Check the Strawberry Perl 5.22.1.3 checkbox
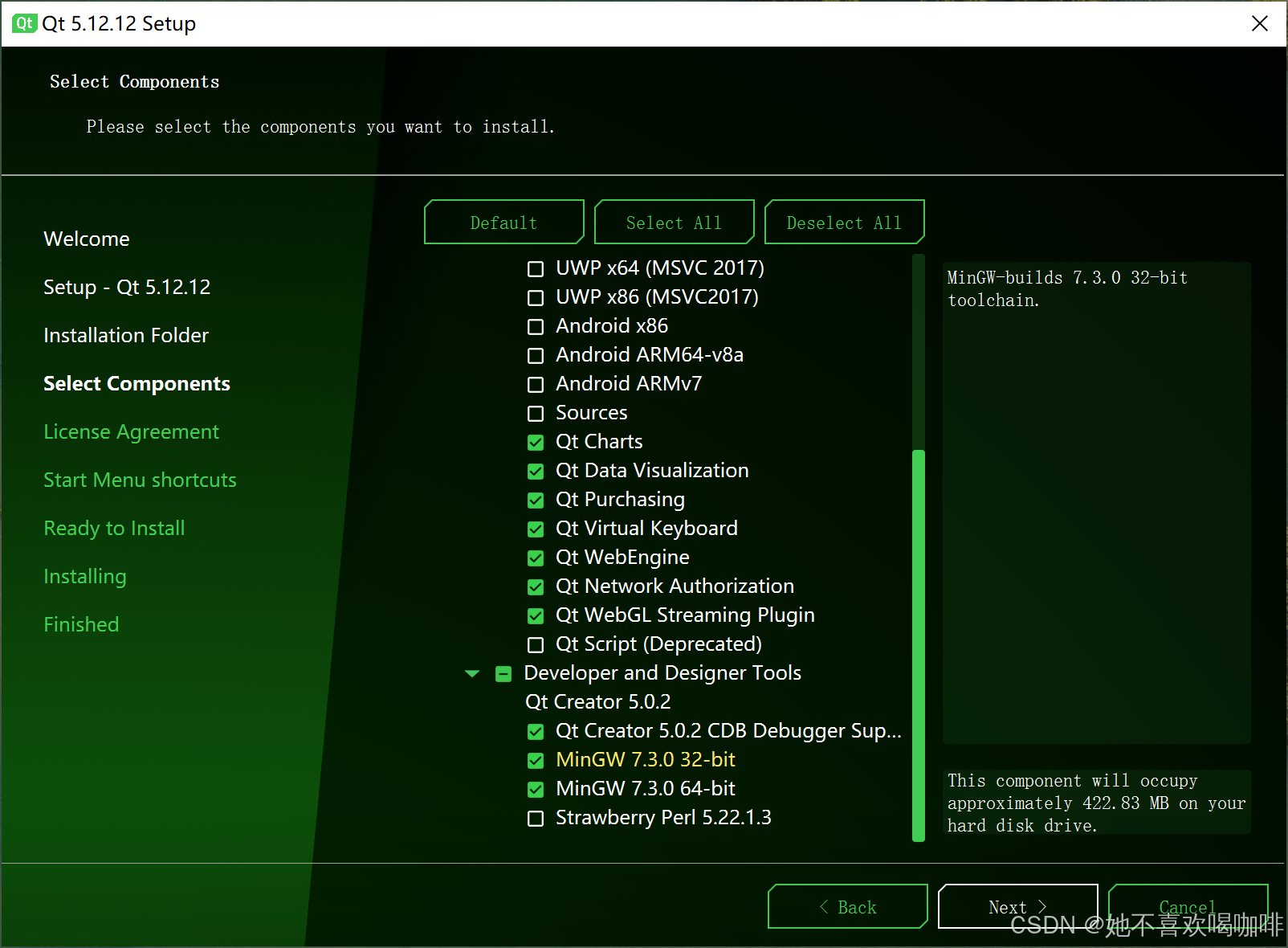The width and height of the screenshot is (1288, 948). point(536,818)
